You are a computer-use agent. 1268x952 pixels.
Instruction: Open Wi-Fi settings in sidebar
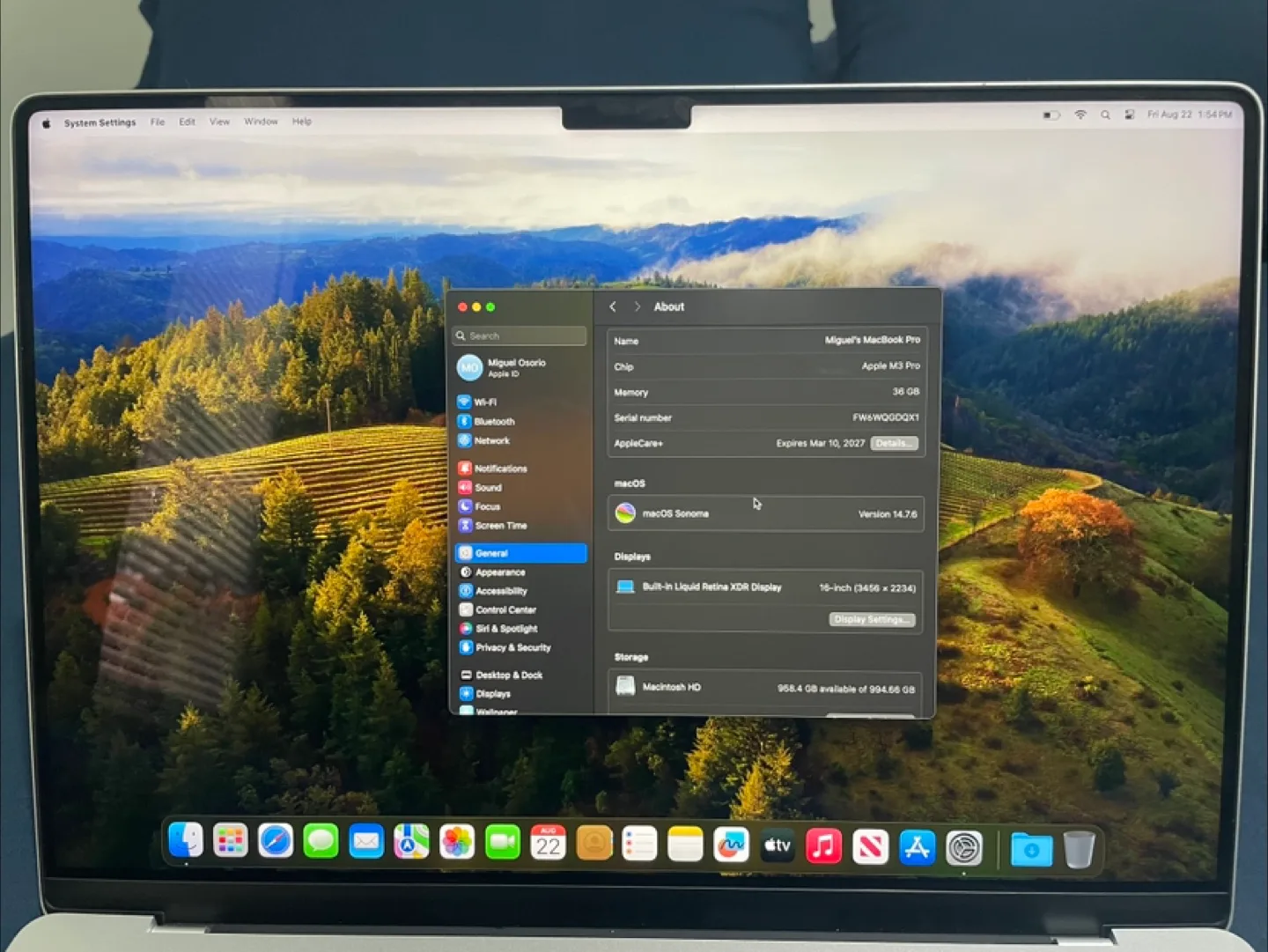point(484,402)
